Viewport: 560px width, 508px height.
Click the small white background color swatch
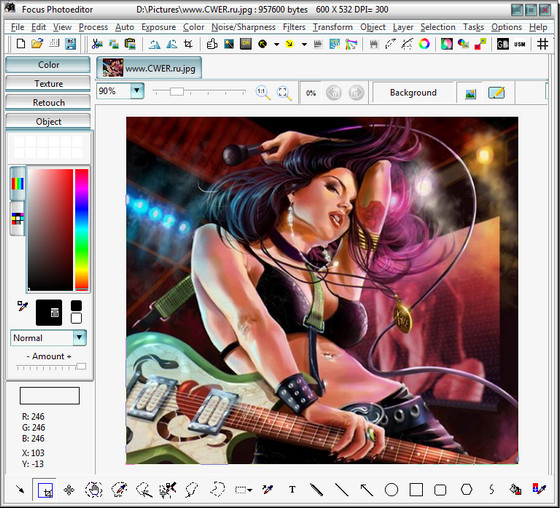coord(76,318)
